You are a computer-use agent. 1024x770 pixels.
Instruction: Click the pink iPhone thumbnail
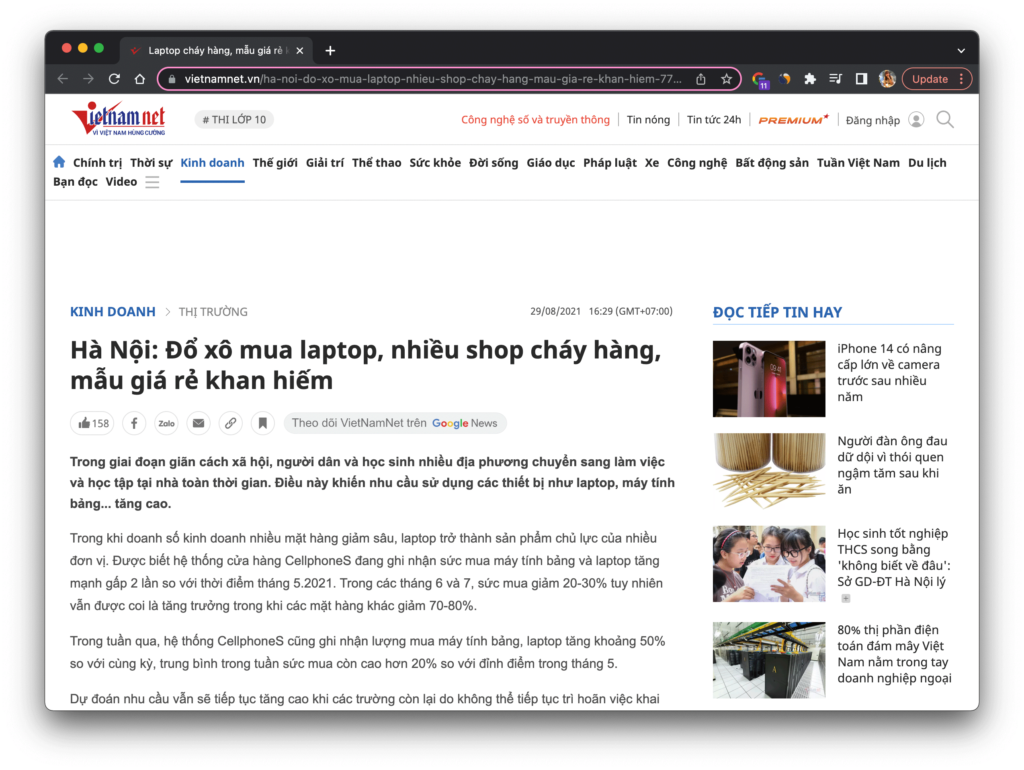(769, 379)
